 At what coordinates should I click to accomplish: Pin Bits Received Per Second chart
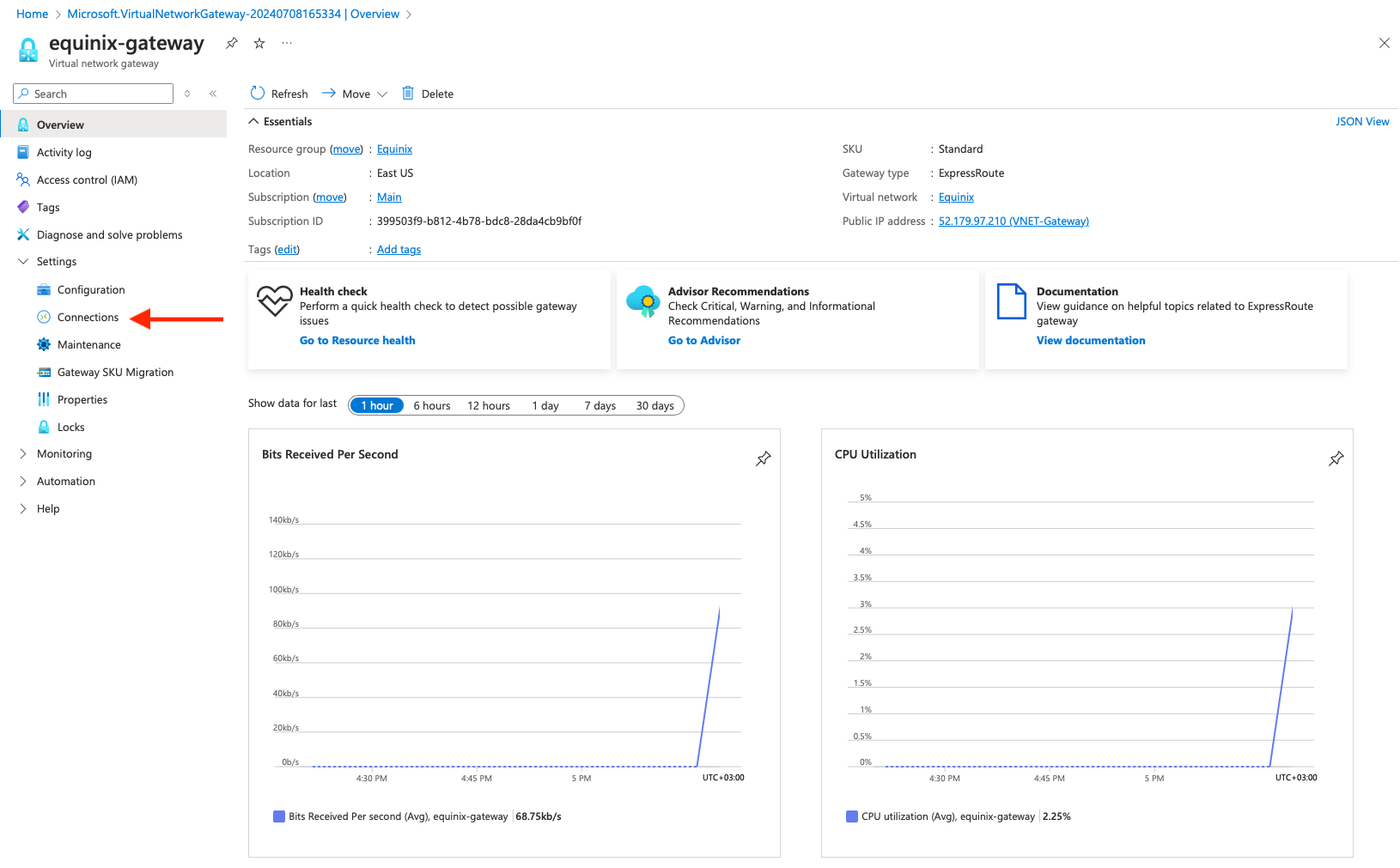coord(763,458)
